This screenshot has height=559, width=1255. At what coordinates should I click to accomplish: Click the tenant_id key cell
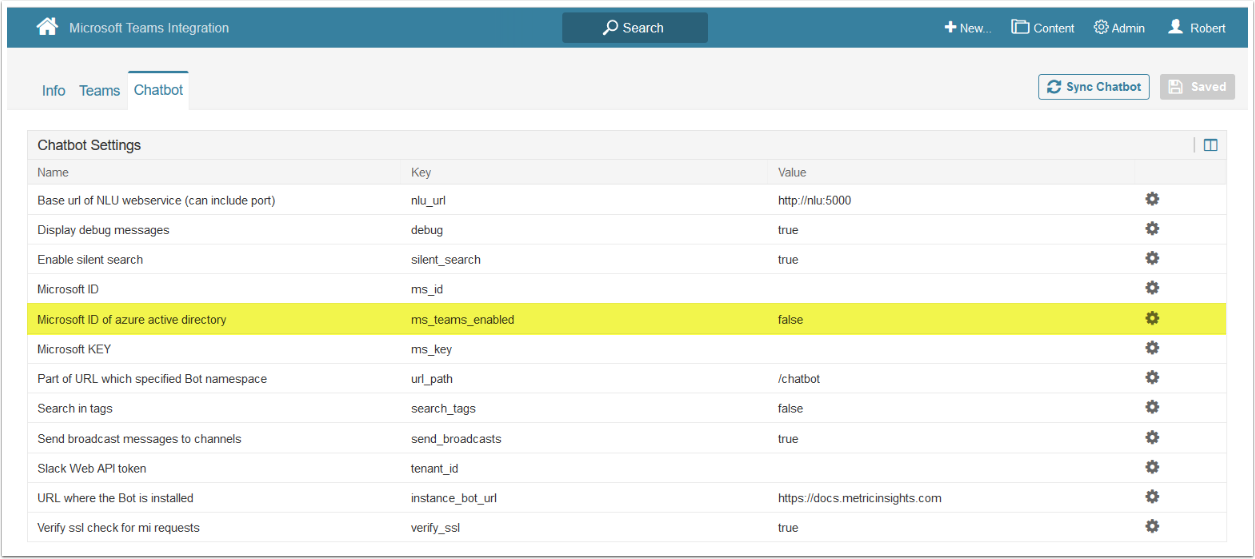435,468
